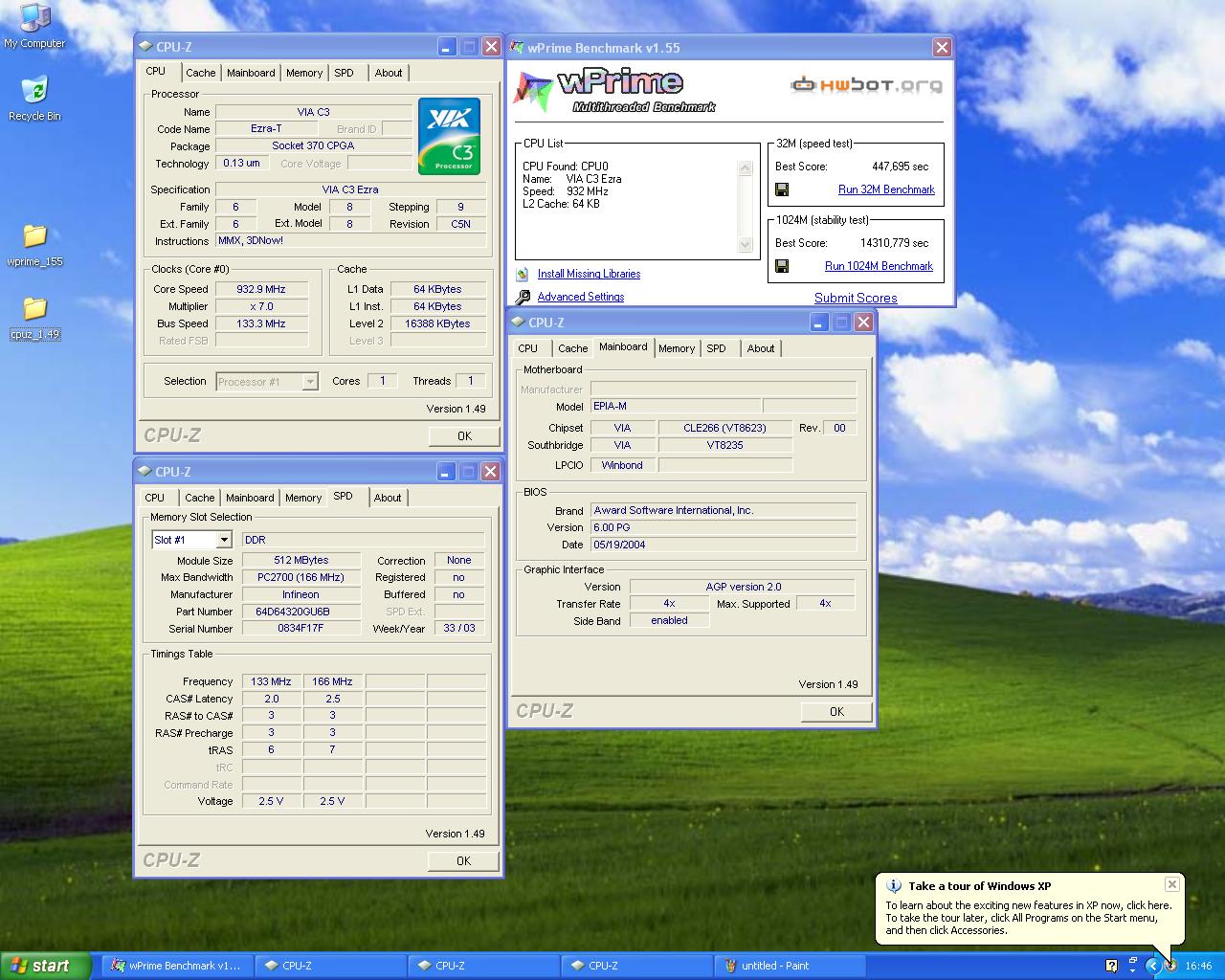Click the VIA C3 processor logo
The height and width of the screenshot is (980, 1225).
pos(449,137)
